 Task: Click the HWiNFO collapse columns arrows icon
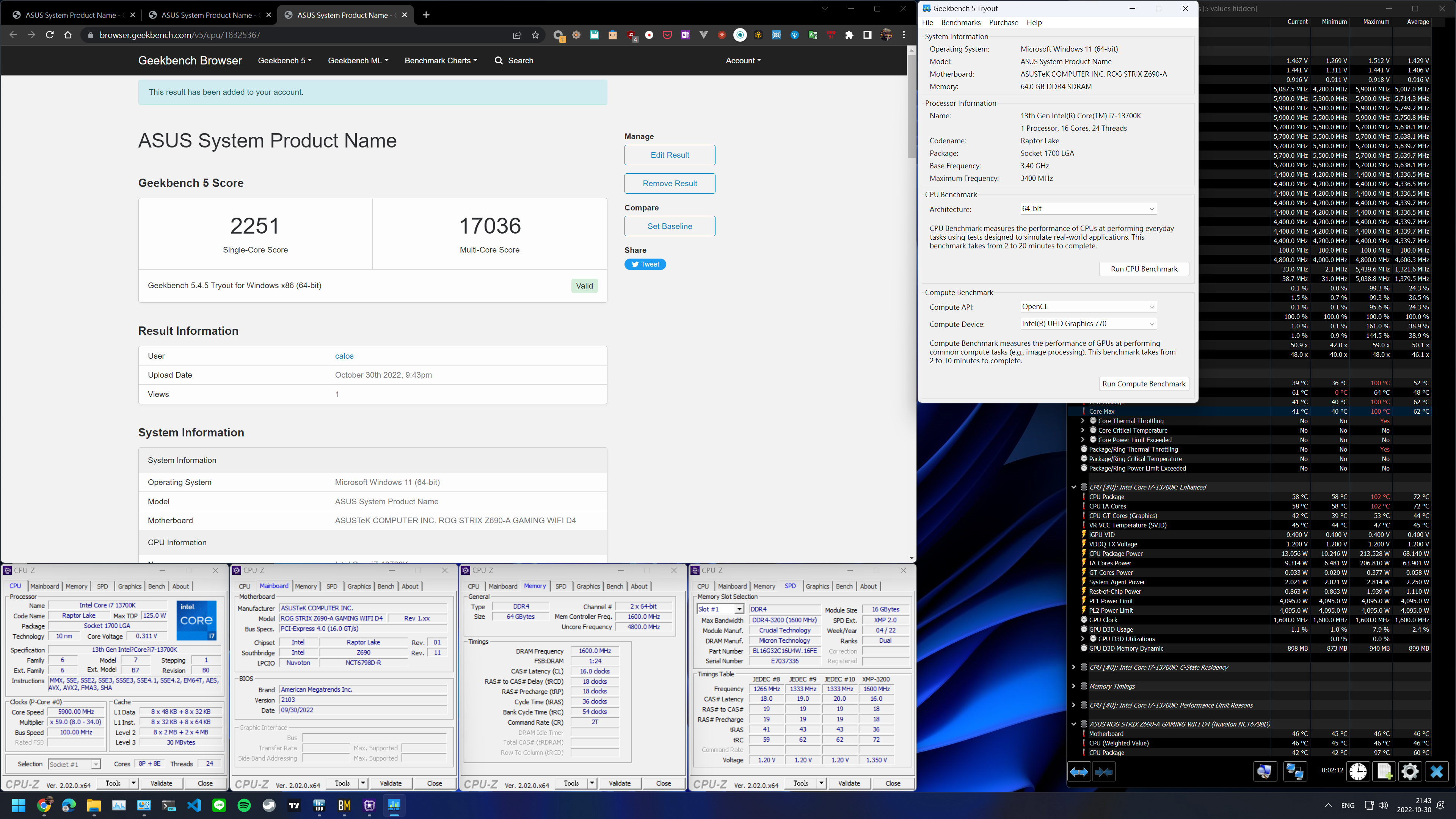1104,772
